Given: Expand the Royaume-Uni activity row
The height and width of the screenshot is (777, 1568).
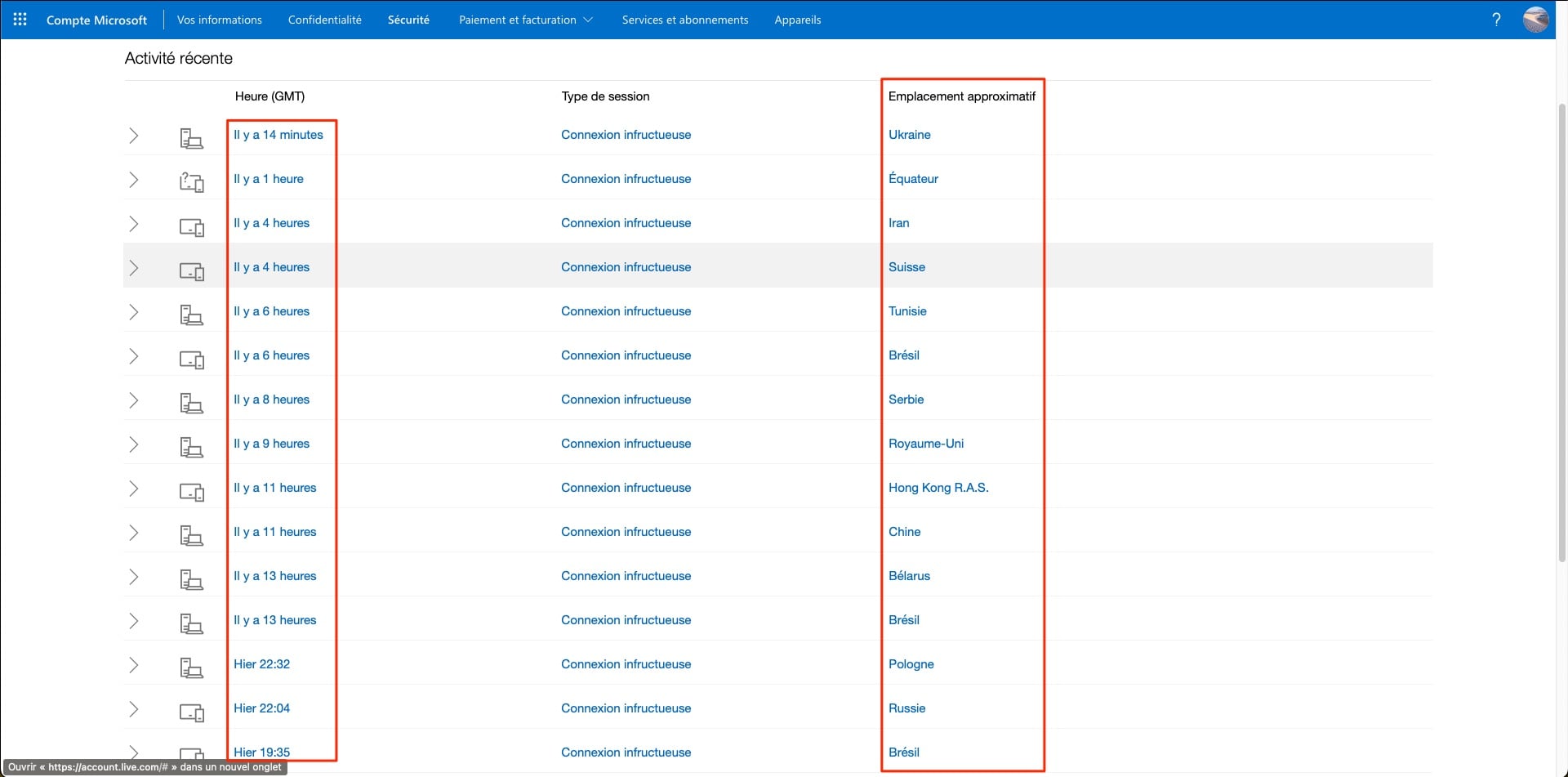Looking at the screenshot, I should click(x=134, y=444).
